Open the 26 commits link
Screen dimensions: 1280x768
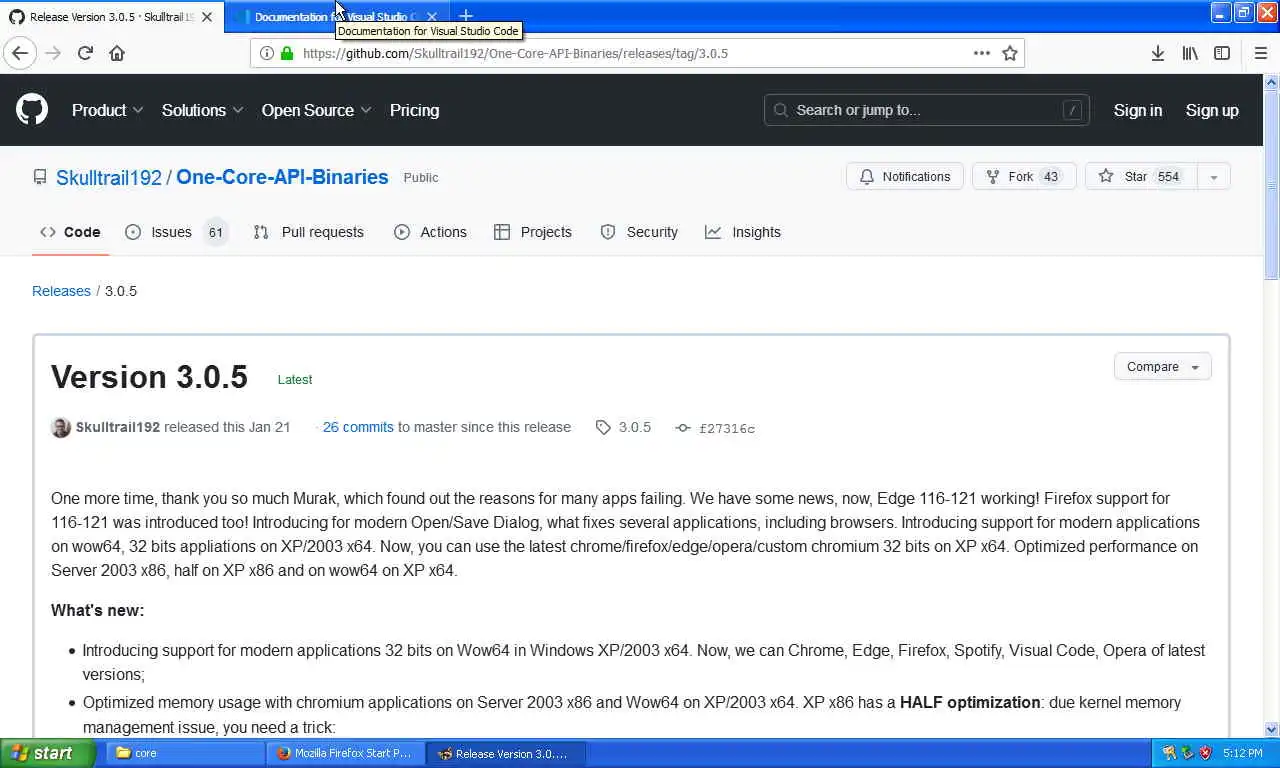(x=358, y=427)
